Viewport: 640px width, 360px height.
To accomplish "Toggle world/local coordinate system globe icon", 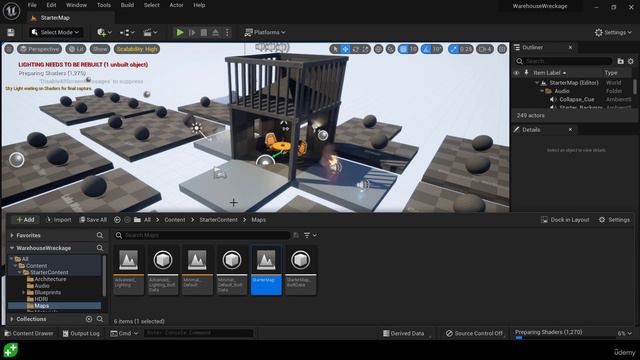I will pyautogui.click(x=378, y=49).
